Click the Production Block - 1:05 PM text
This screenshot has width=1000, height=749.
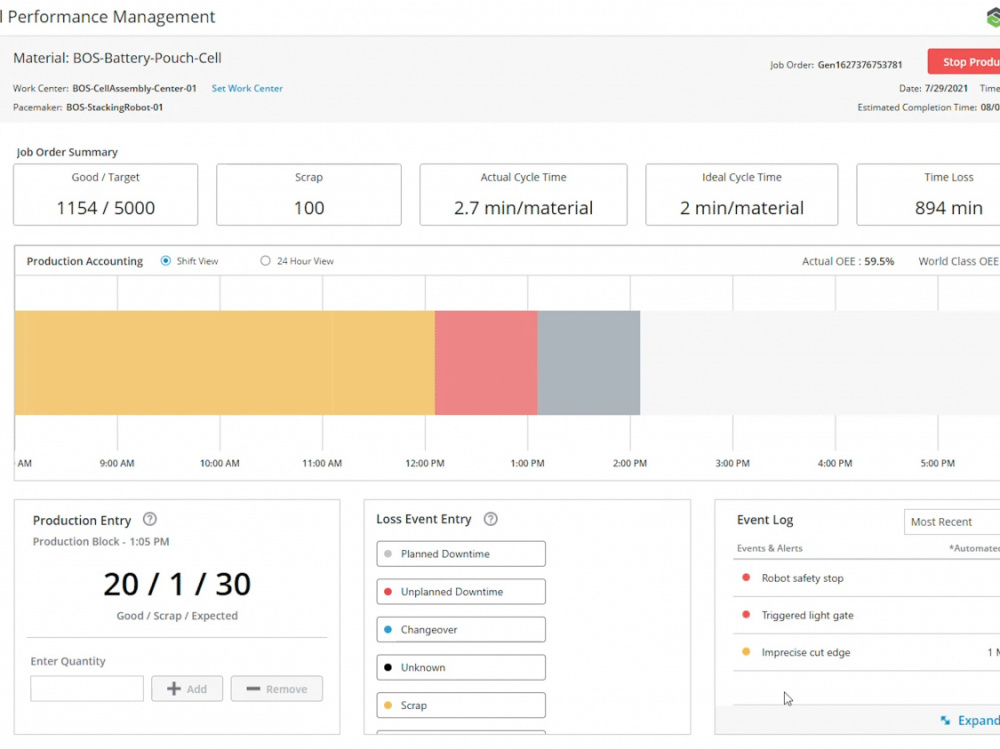pos(101,541)
